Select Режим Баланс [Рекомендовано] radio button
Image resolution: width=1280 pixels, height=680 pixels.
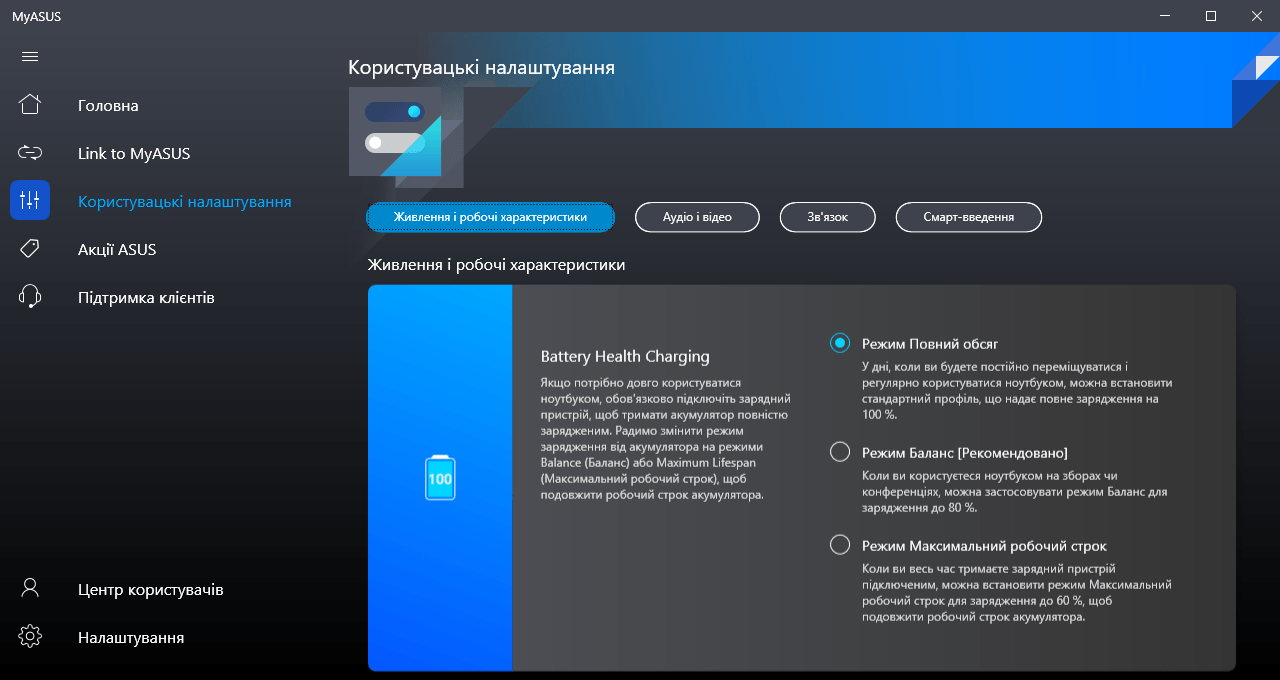tap(840, 452)
